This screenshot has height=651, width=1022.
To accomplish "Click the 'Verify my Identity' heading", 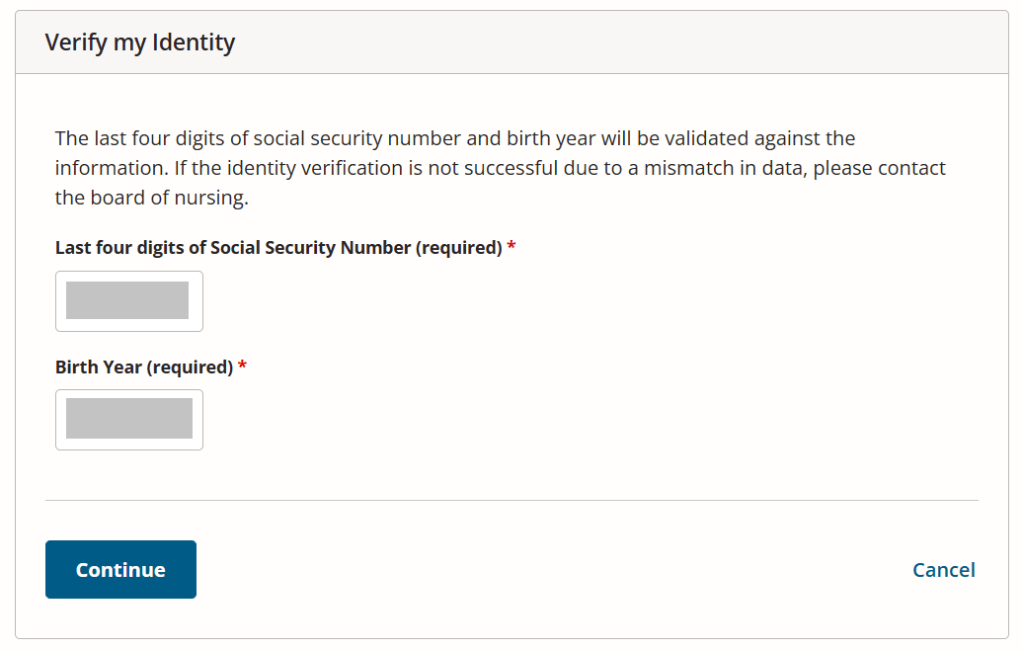I will 140,43.
